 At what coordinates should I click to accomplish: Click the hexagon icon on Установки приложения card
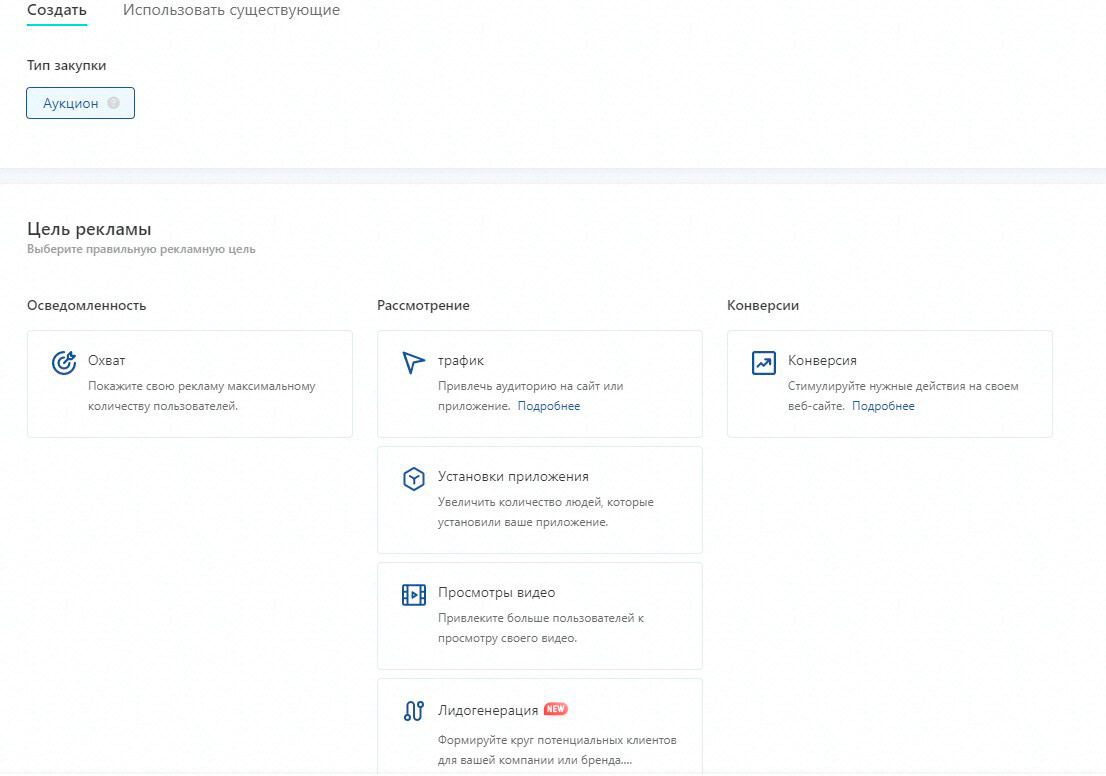(413, 480)
